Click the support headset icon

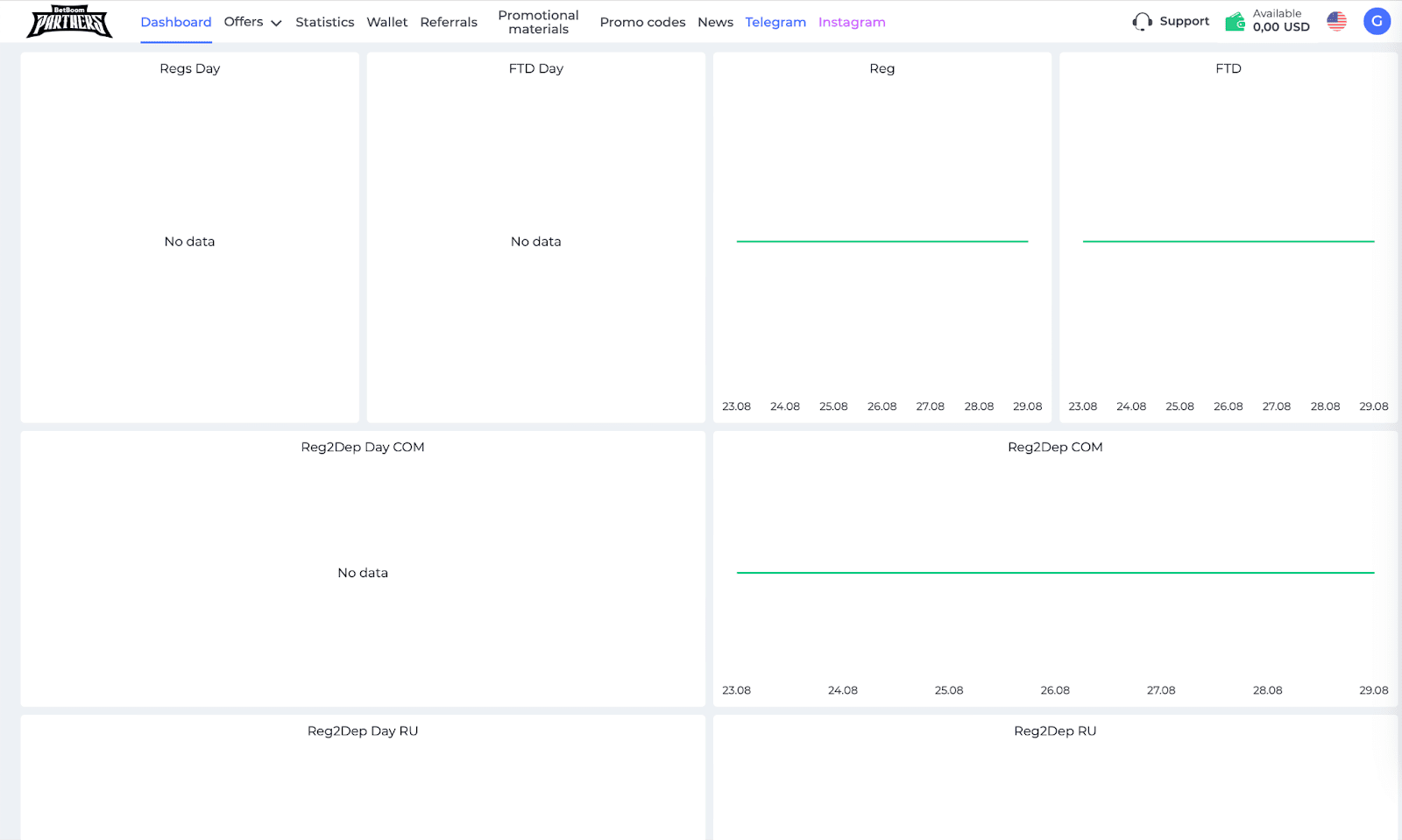[1142, 22]
